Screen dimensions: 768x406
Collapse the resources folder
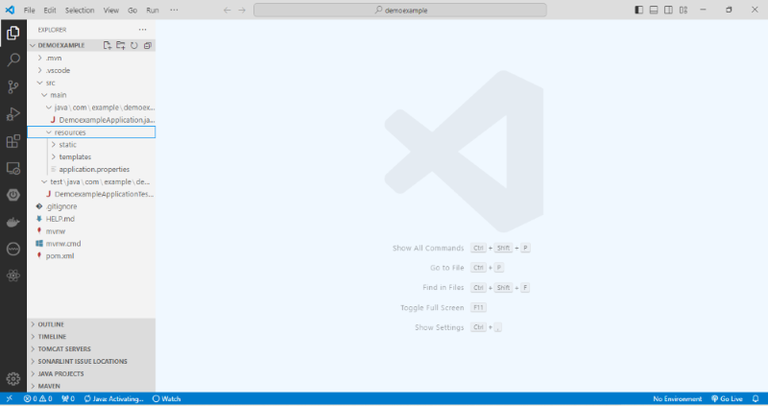tap(92, 132)
